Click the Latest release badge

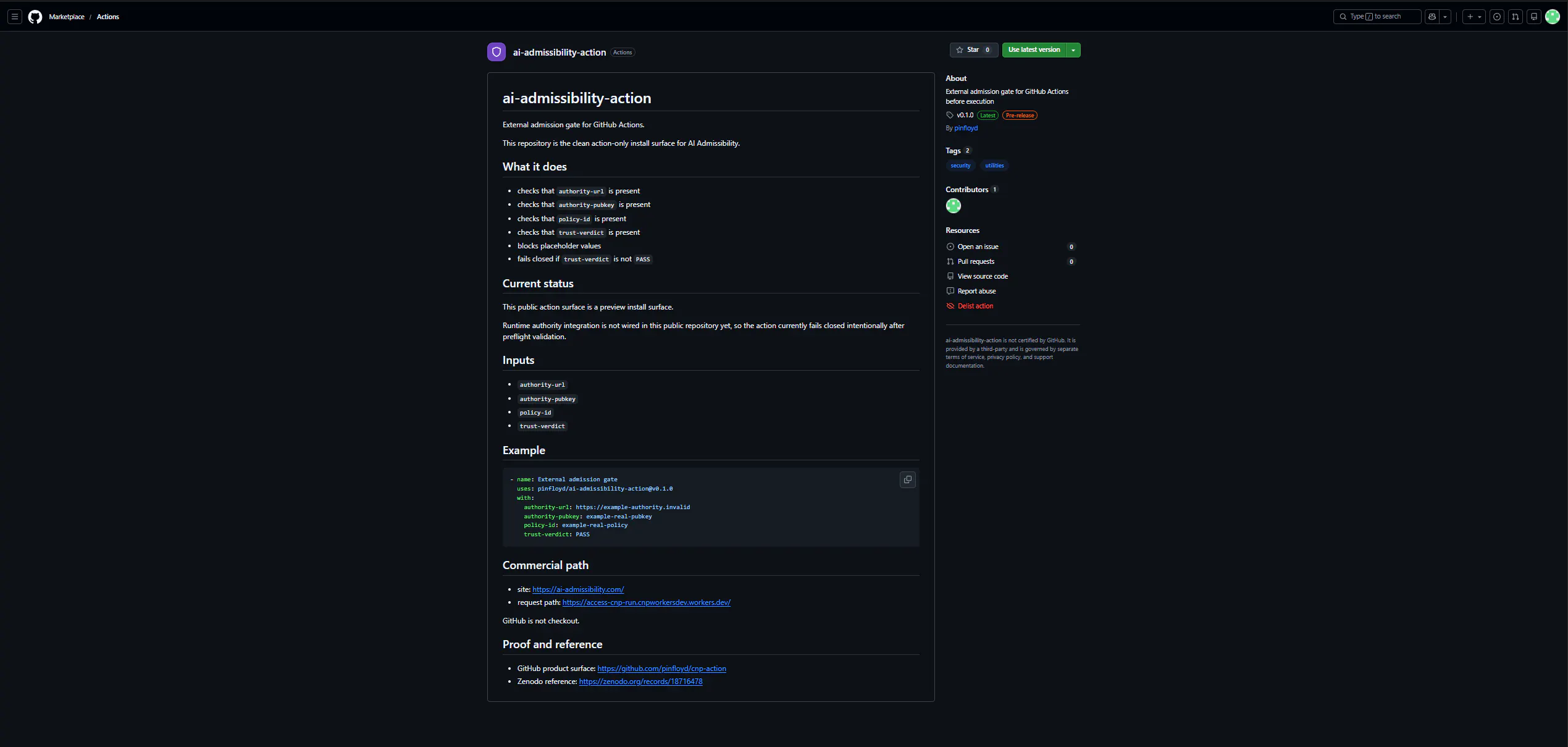[x=987, y=116]
